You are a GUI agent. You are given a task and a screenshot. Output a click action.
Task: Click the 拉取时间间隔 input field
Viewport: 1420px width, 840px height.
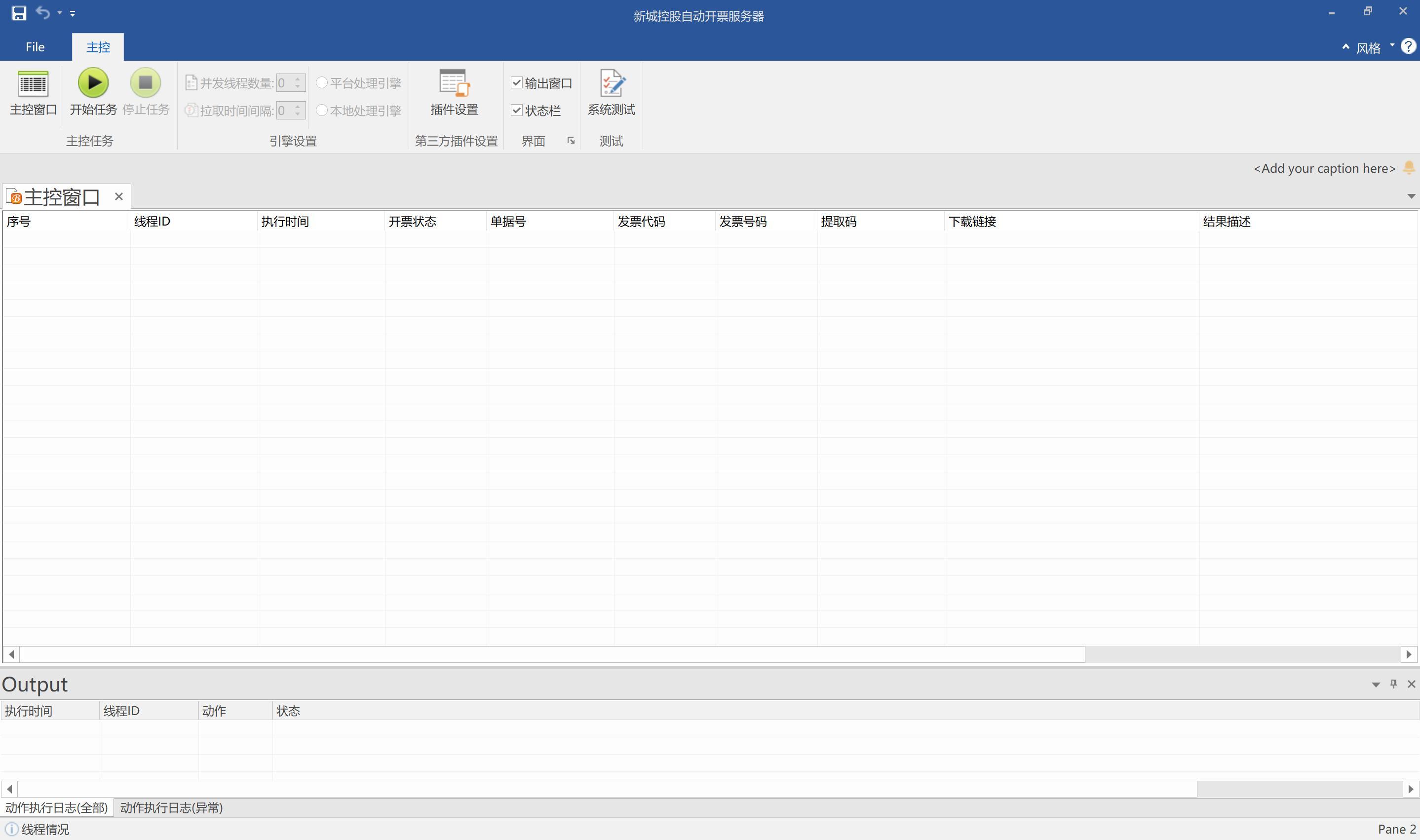pos(284,111)
